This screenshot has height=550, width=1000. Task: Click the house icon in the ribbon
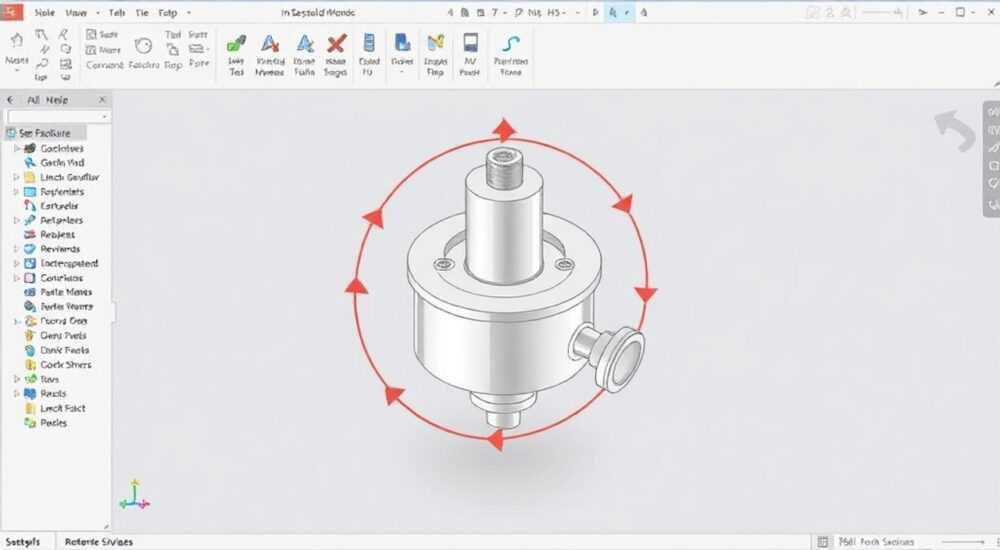tap(17, 40)
